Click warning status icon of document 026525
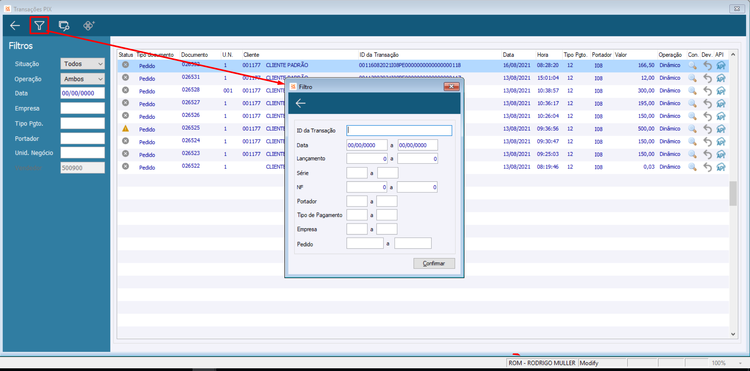The image size is (750, 371). [x=125, y=128]
